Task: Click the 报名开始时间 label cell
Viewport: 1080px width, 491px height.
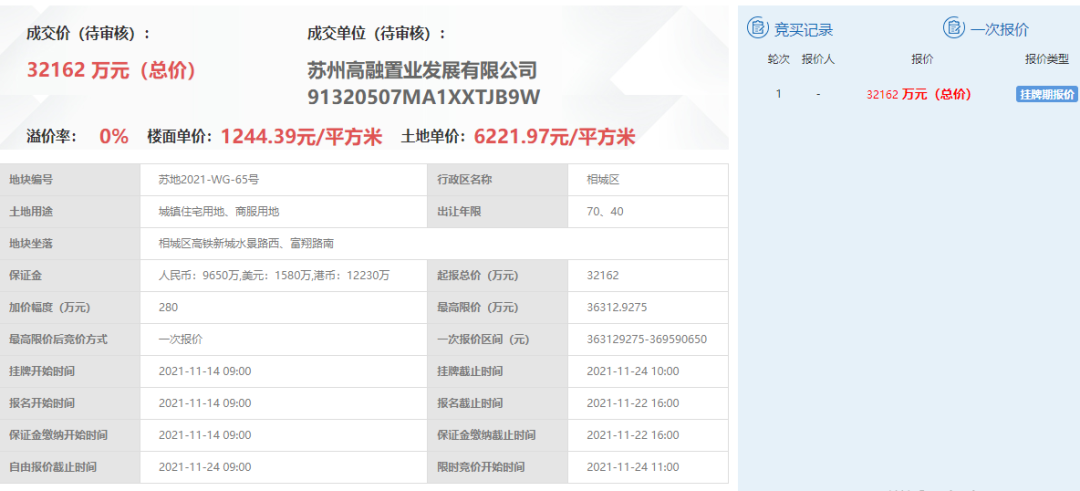Action: pyautogui.click(x=70, y=403)
